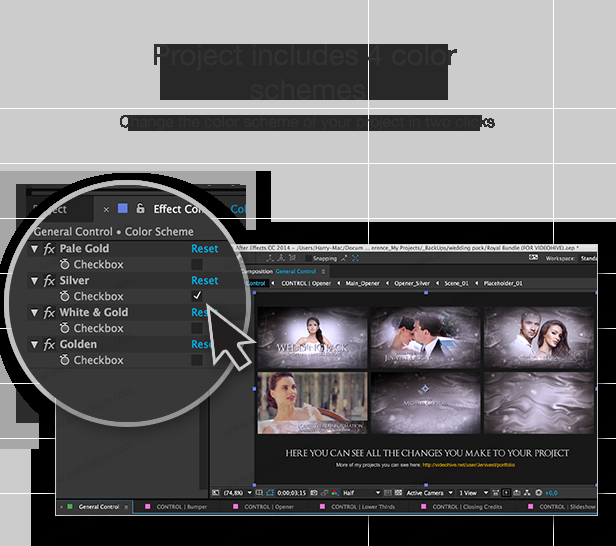Open the videohive portfolio link
Viewport: 616px width, 546px height.
469,465
